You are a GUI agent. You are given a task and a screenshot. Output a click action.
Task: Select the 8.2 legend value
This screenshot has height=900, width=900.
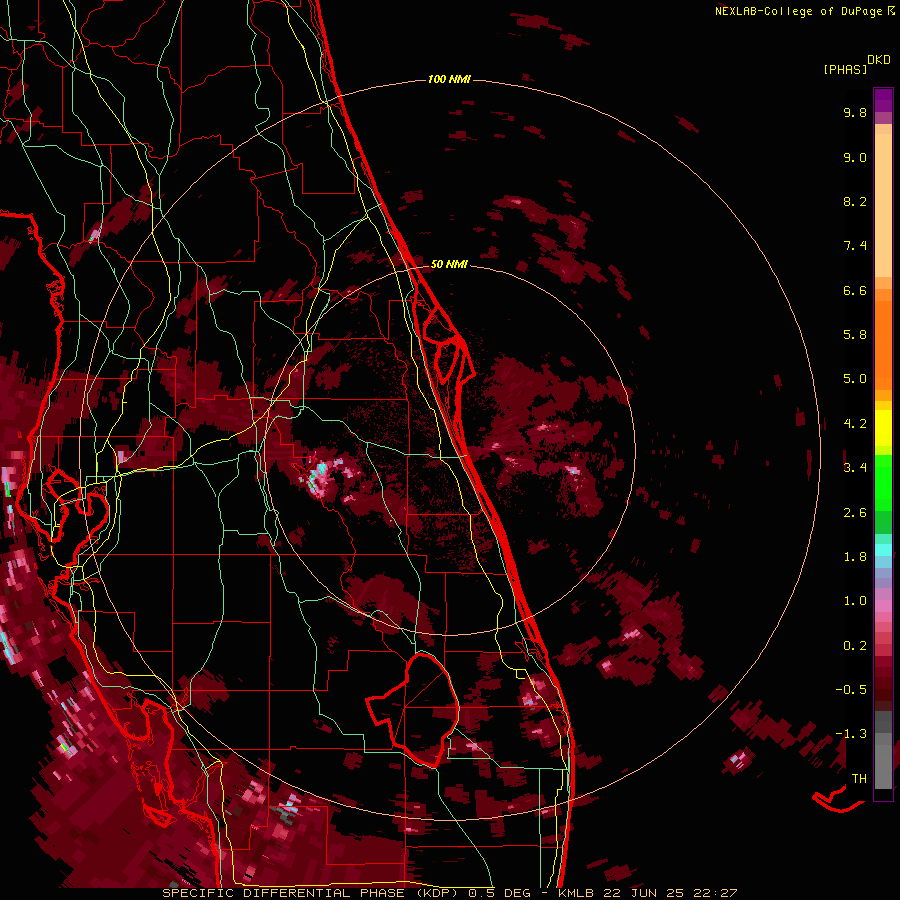pyautogui.click(x=855, y=201)
